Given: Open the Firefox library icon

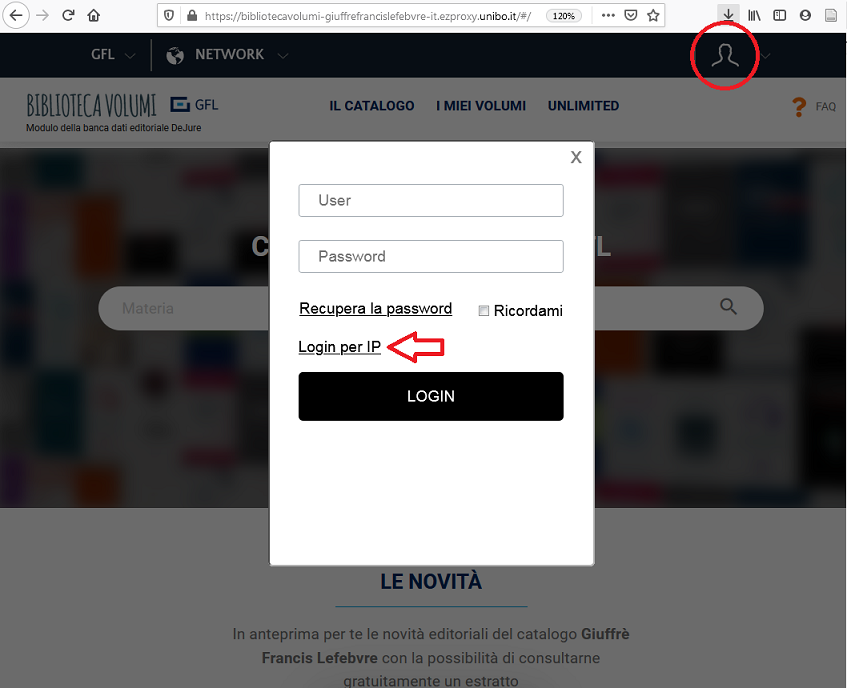Looking at the screenshot, I should (754, 16).
